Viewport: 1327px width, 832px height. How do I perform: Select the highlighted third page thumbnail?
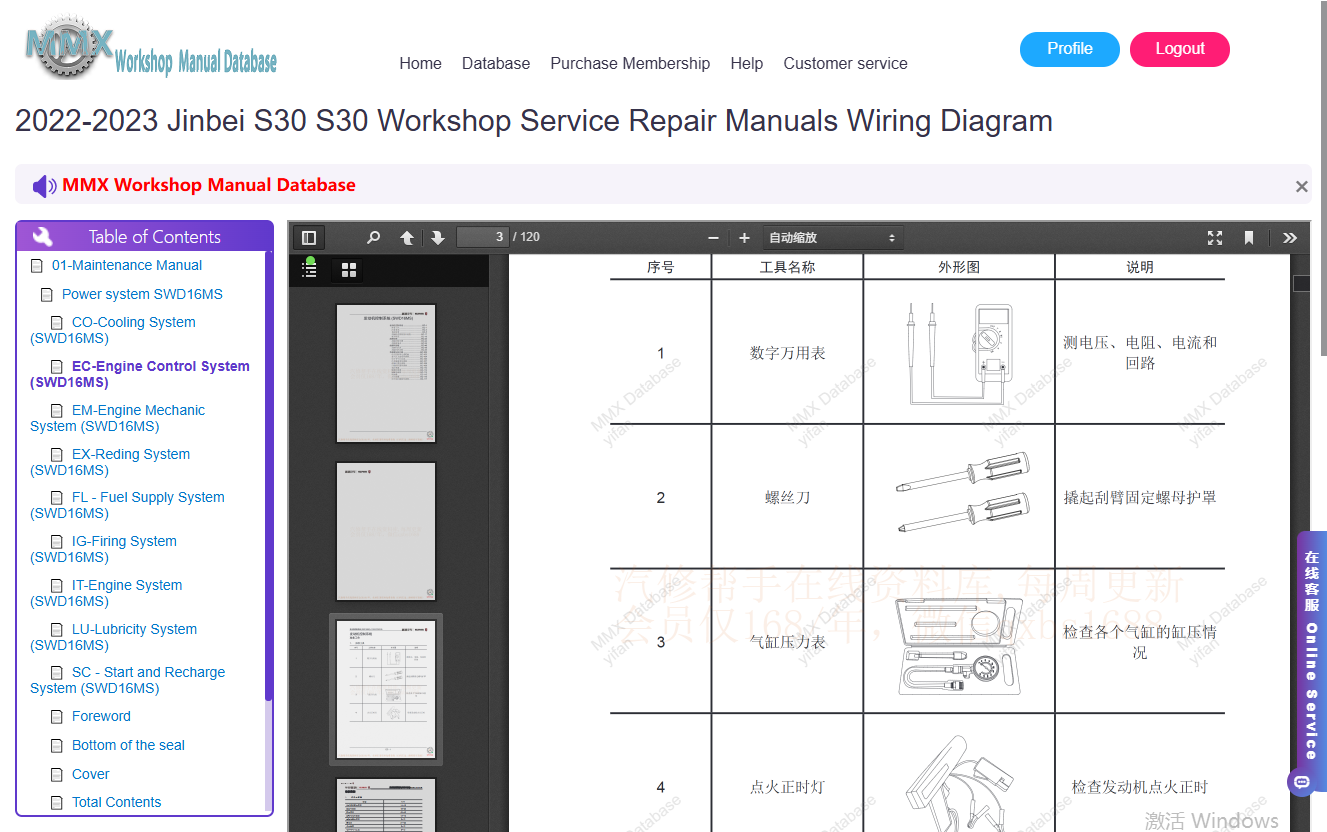386,689
